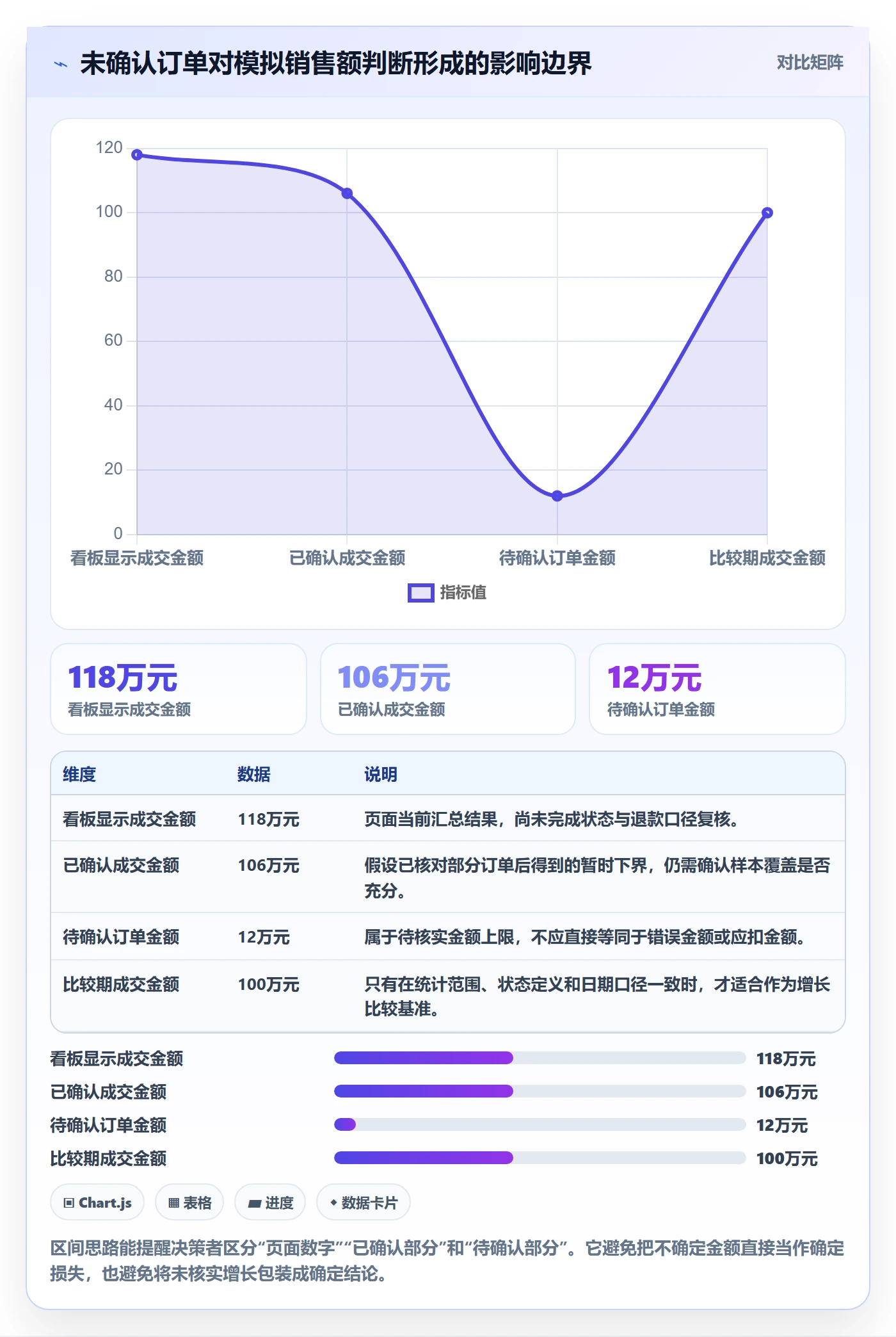Click the 维度 column header
The width and height of the screenshot is (896, 1337).
click(79, 775)
